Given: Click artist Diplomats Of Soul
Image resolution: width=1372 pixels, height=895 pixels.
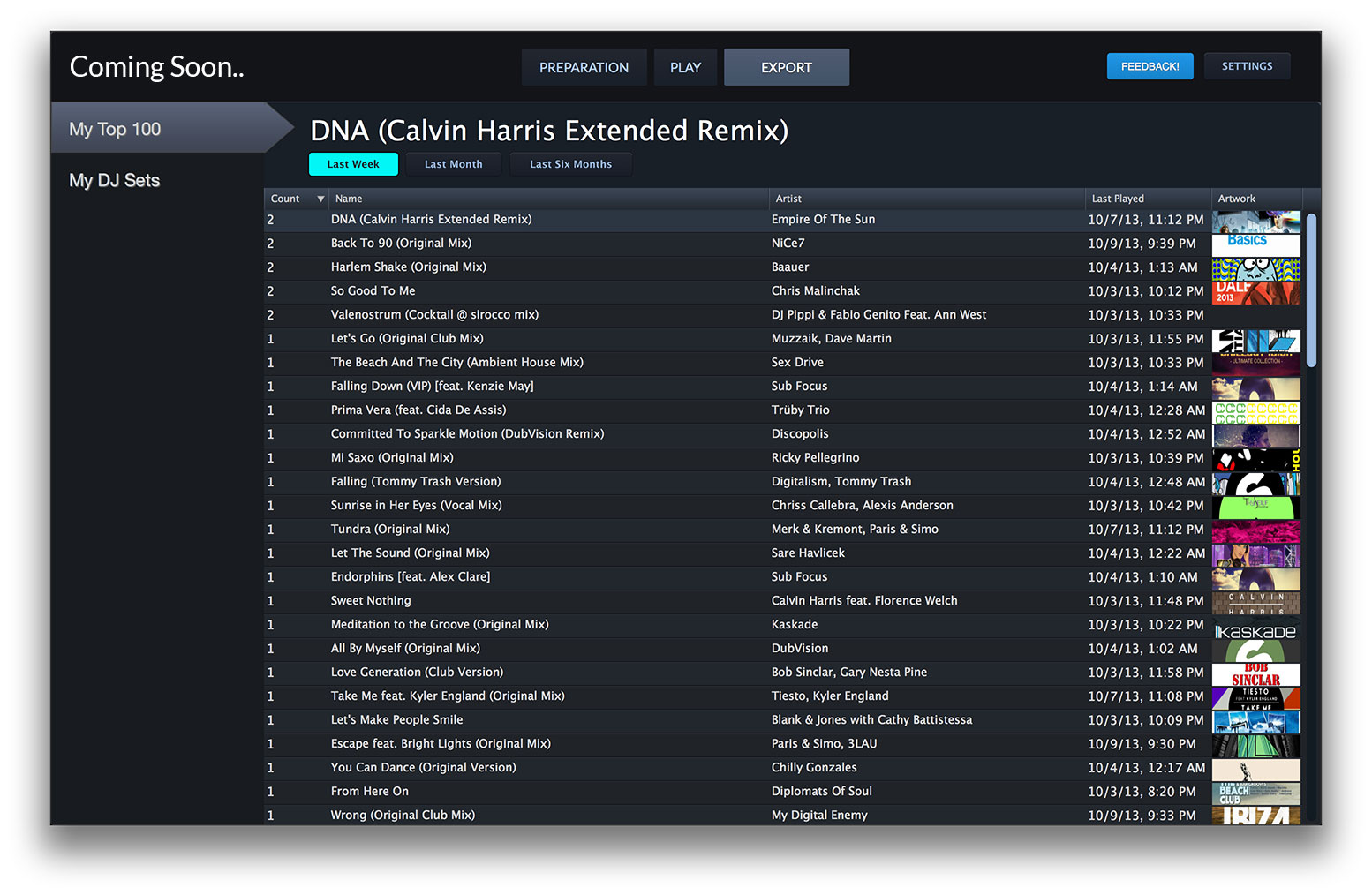Looking at the screenshot, I should (821, 792).
